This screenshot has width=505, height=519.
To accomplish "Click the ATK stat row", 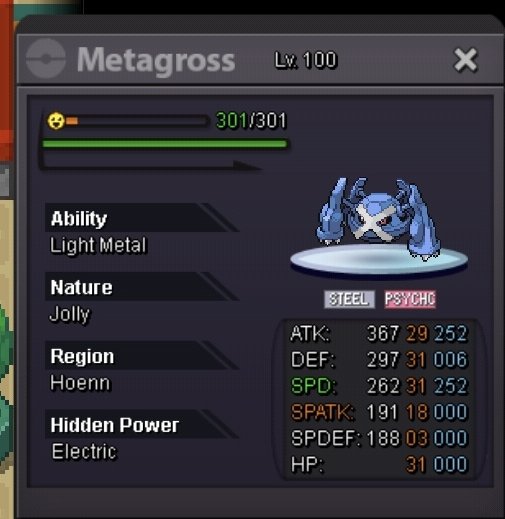I will click(x=379, y=333).
